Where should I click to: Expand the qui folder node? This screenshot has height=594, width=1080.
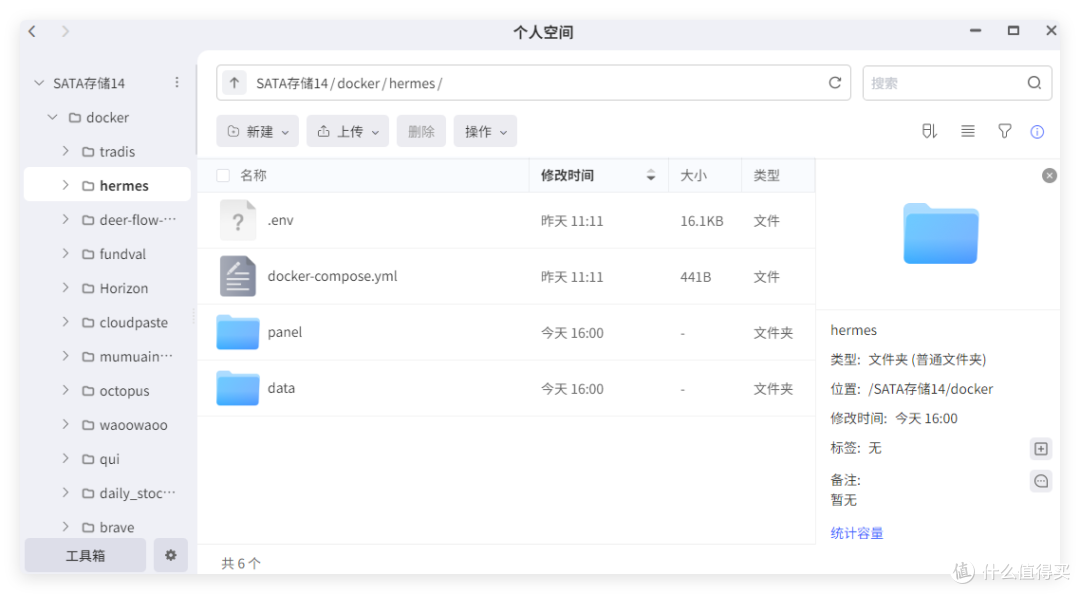(x=65, y=458)
